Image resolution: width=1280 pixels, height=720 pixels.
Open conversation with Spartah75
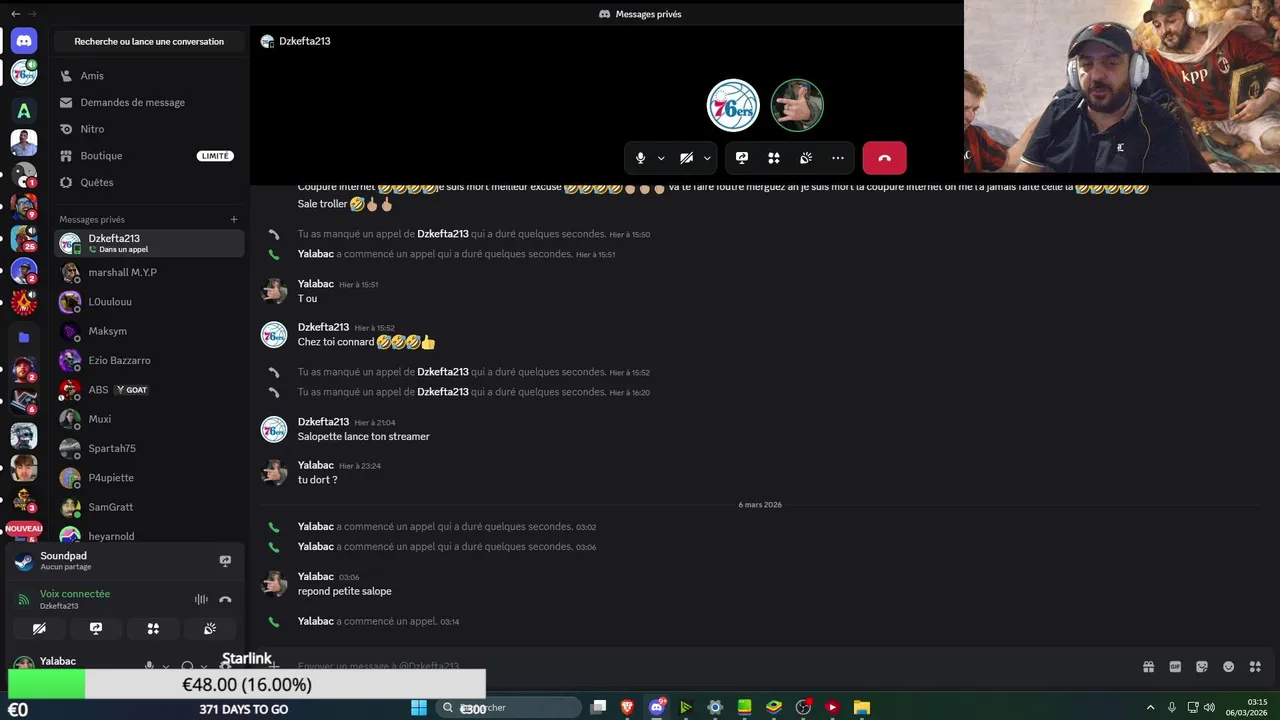pyautogui.click(x=149, y=448)
